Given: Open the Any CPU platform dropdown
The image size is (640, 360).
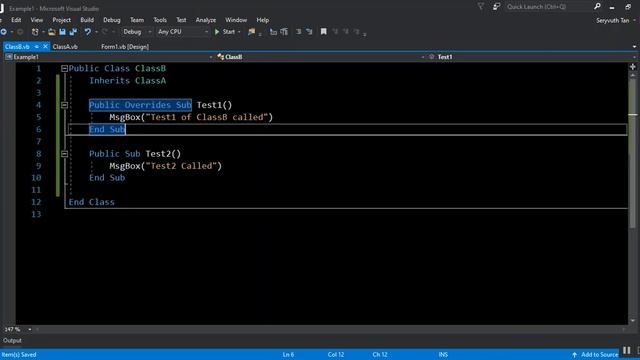Looking at the screenshot, I should click(x=183, y=32).
